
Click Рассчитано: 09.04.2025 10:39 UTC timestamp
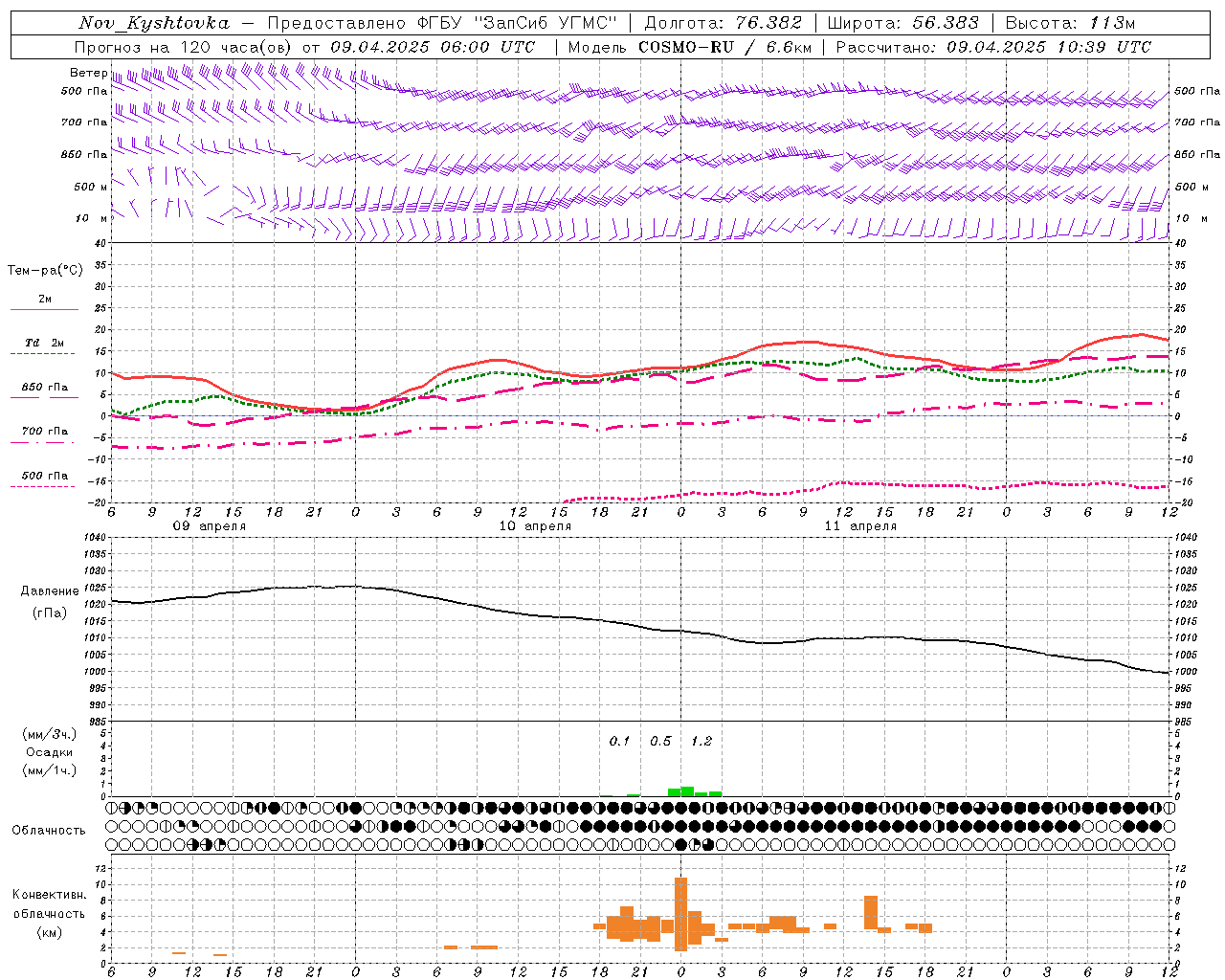tap(993, 47)
